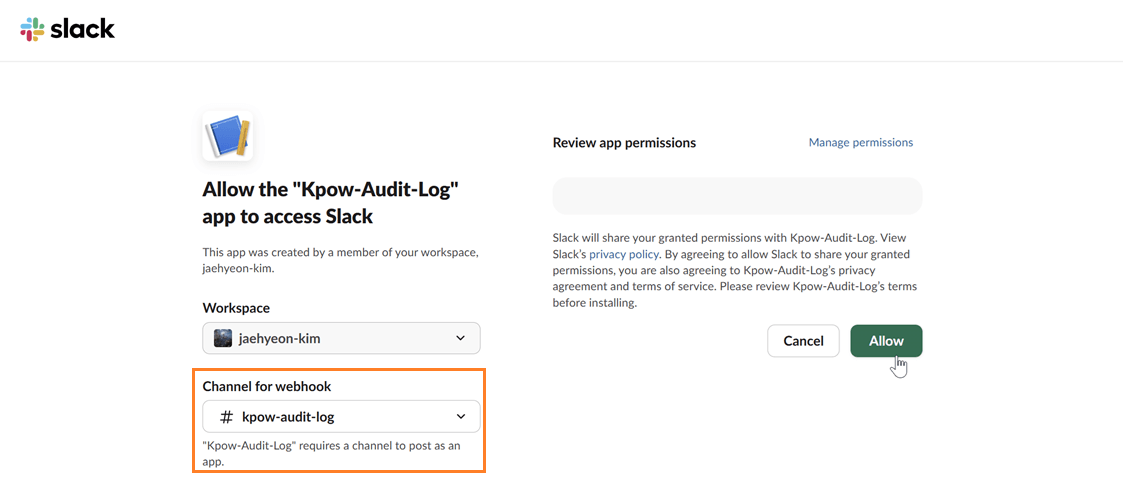The image size is (1123, 480).
Task: Click "requires a channel to post" note
Action: click(332, 453)
